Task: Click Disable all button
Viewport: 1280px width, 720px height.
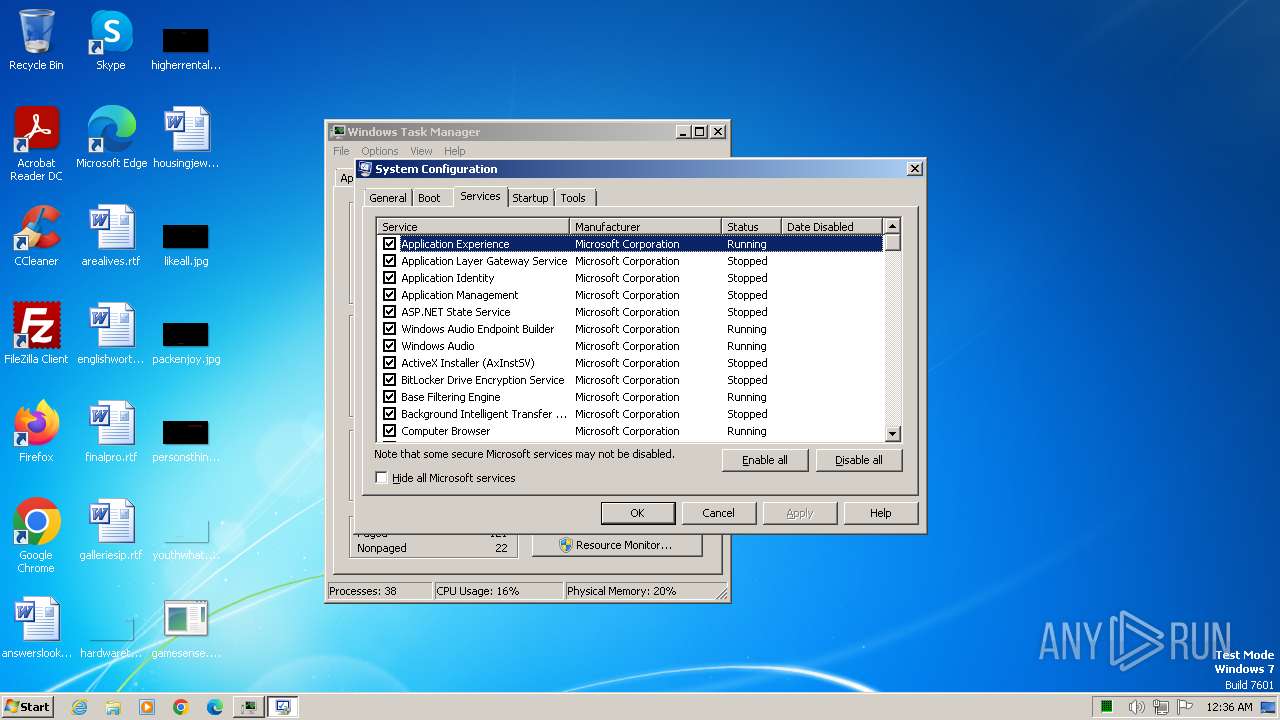Action: 859,460
